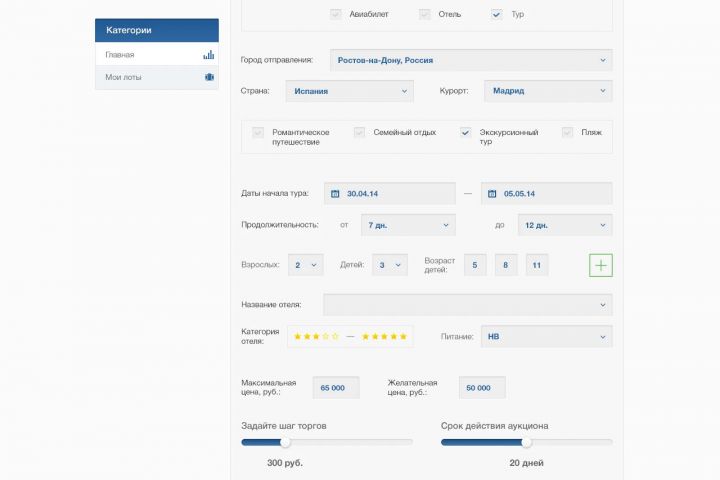Open the Город отправления dropdown

tap(471, 60)
